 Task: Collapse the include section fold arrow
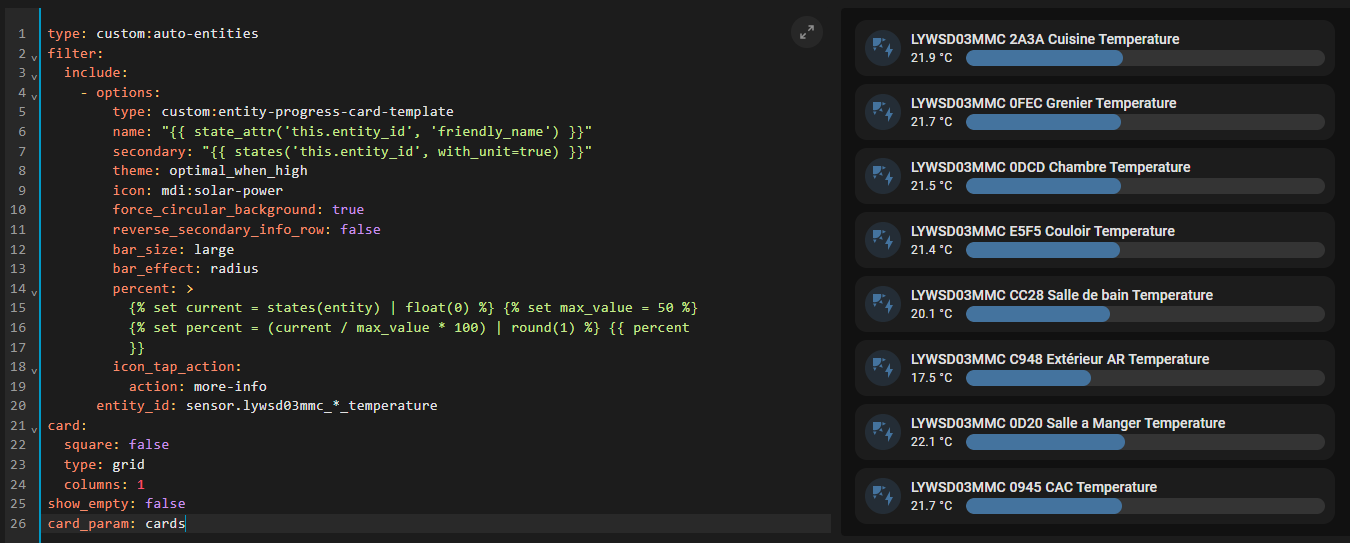(33, 76)
